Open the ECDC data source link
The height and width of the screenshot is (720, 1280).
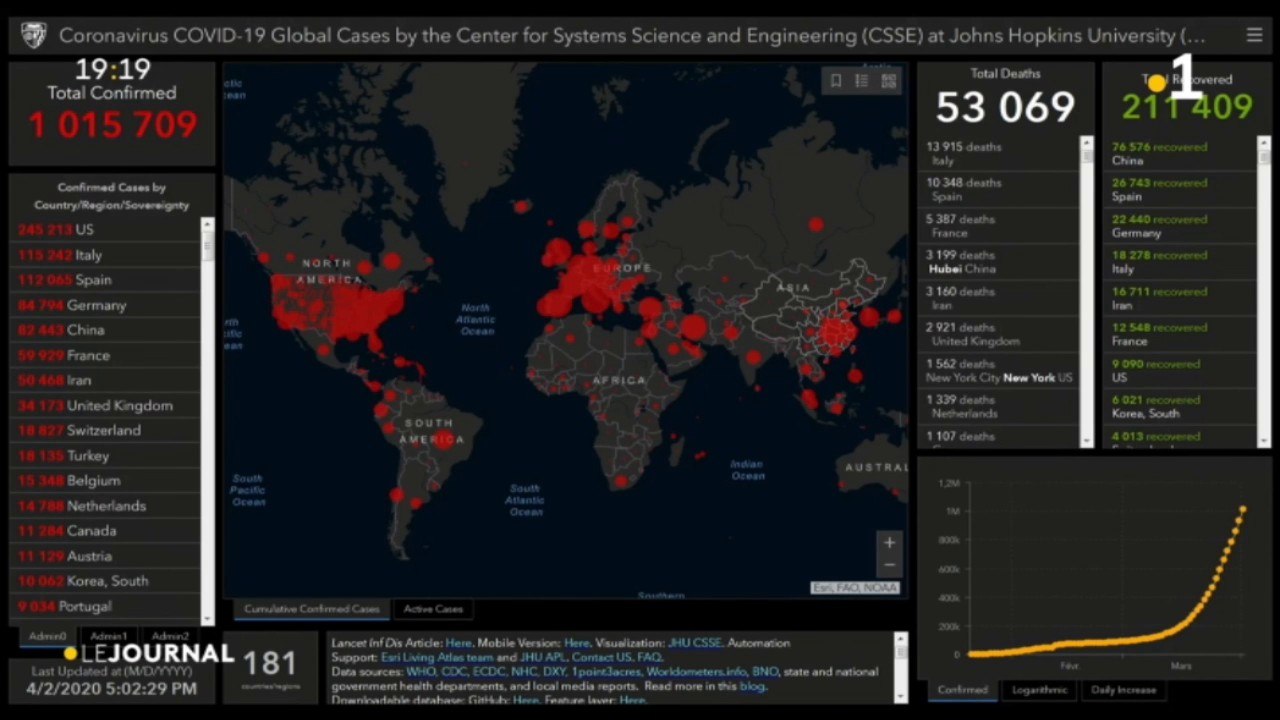pyautogui.click(x=489, y=672)
